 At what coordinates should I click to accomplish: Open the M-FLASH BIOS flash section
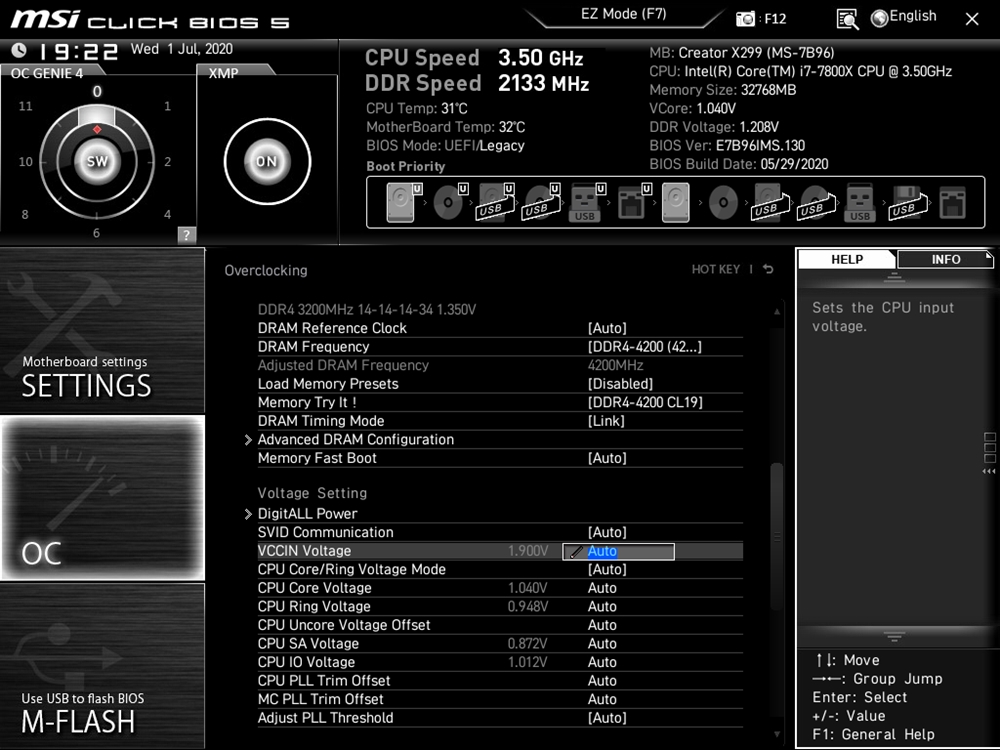pyautogui.click(x=102, y=666)
